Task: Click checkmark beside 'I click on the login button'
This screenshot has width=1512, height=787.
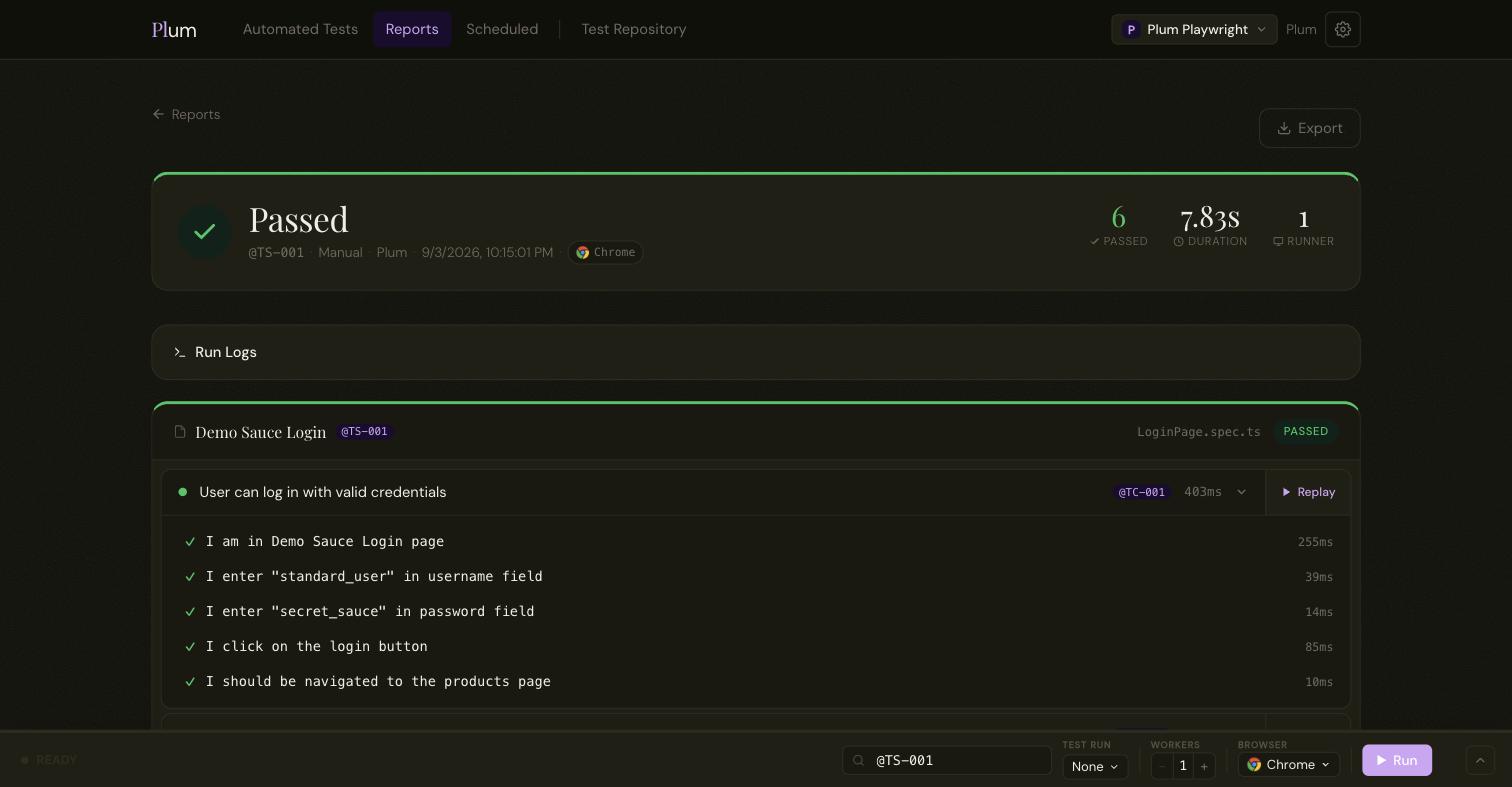Action: [190, 647]
